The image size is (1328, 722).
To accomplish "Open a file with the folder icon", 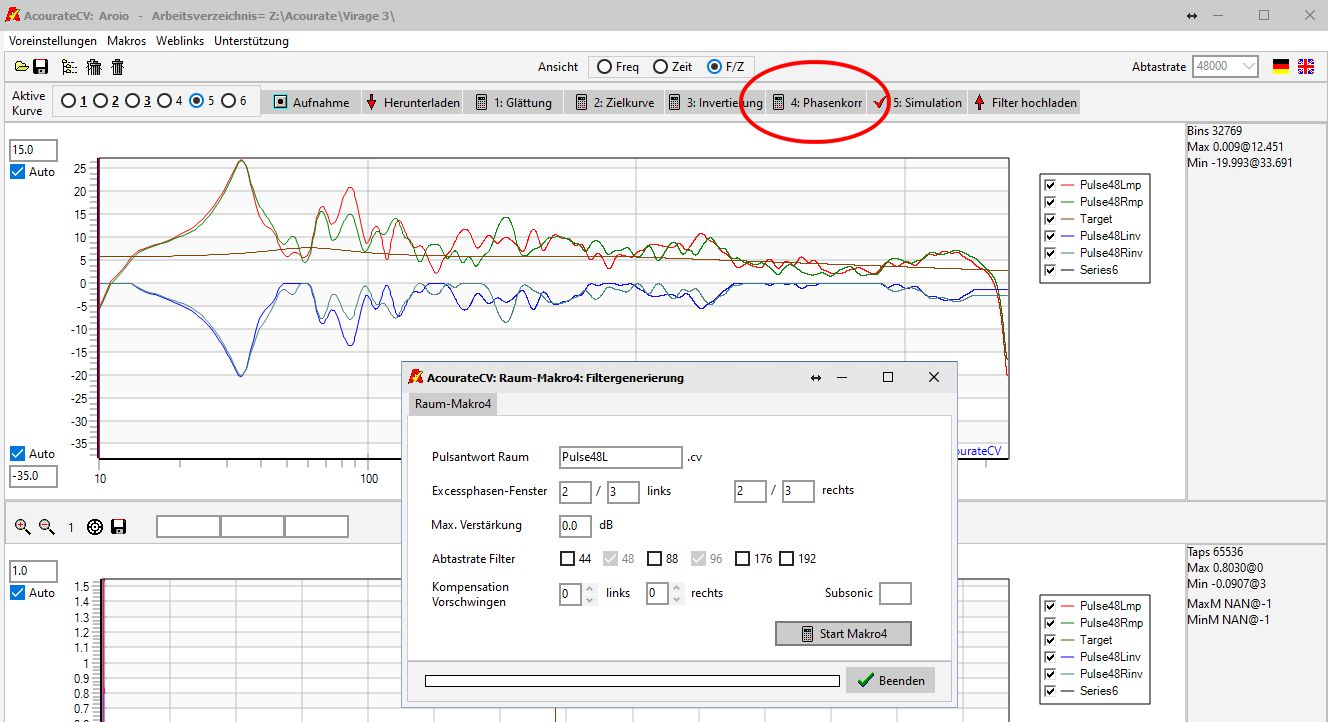I will coord(22,67).
